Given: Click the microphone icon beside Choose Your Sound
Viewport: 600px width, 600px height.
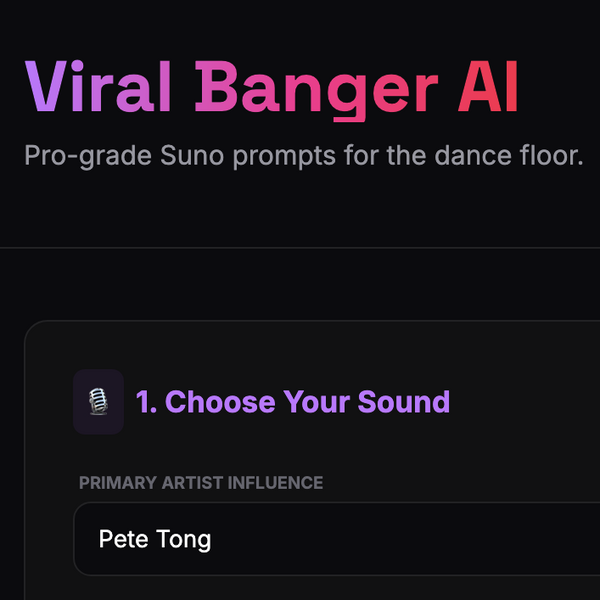Looking at the screenshot, I should [x=98, y=402].
